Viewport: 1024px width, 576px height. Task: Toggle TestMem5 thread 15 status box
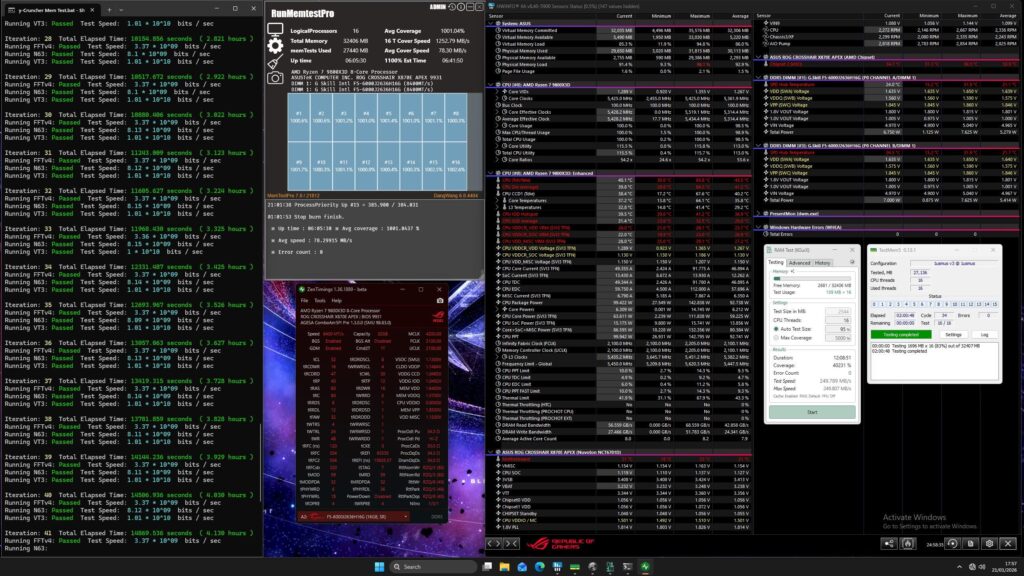[x=995, y=304]
